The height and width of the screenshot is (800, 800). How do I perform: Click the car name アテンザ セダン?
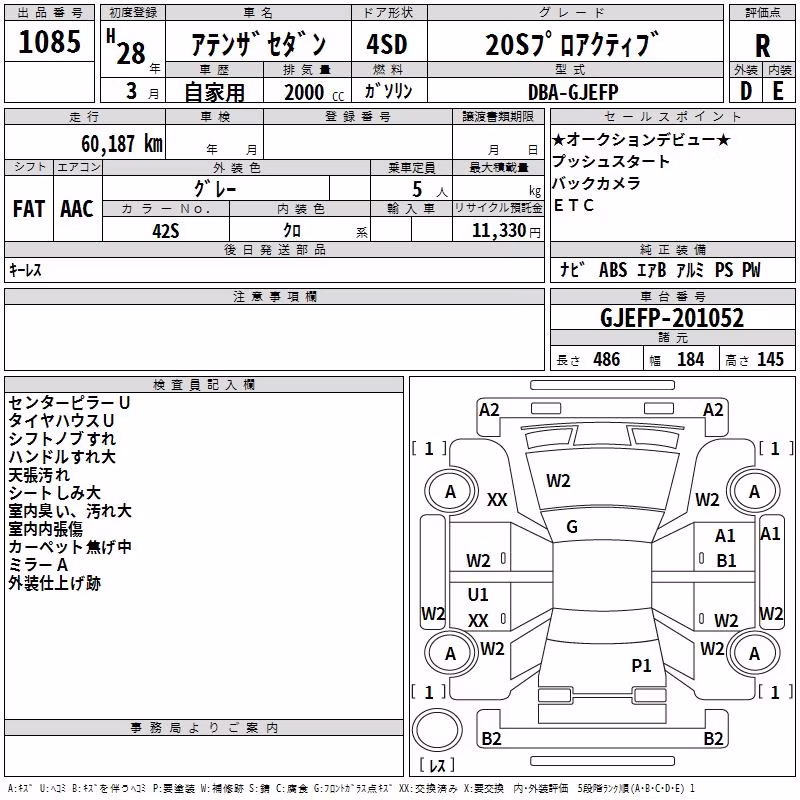(x=258, y=44)
